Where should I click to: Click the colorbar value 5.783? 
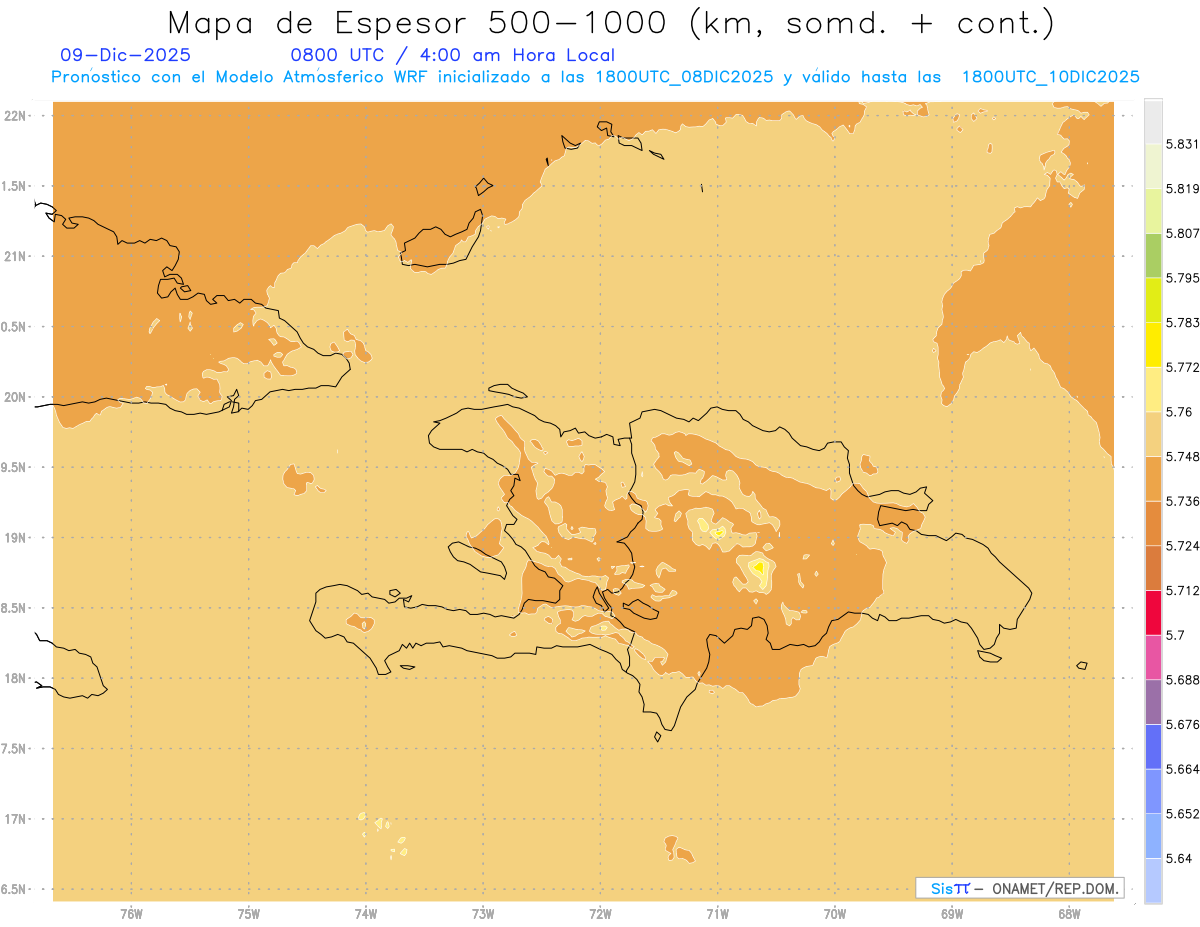pyautogui.click(x=1183, y=323)
